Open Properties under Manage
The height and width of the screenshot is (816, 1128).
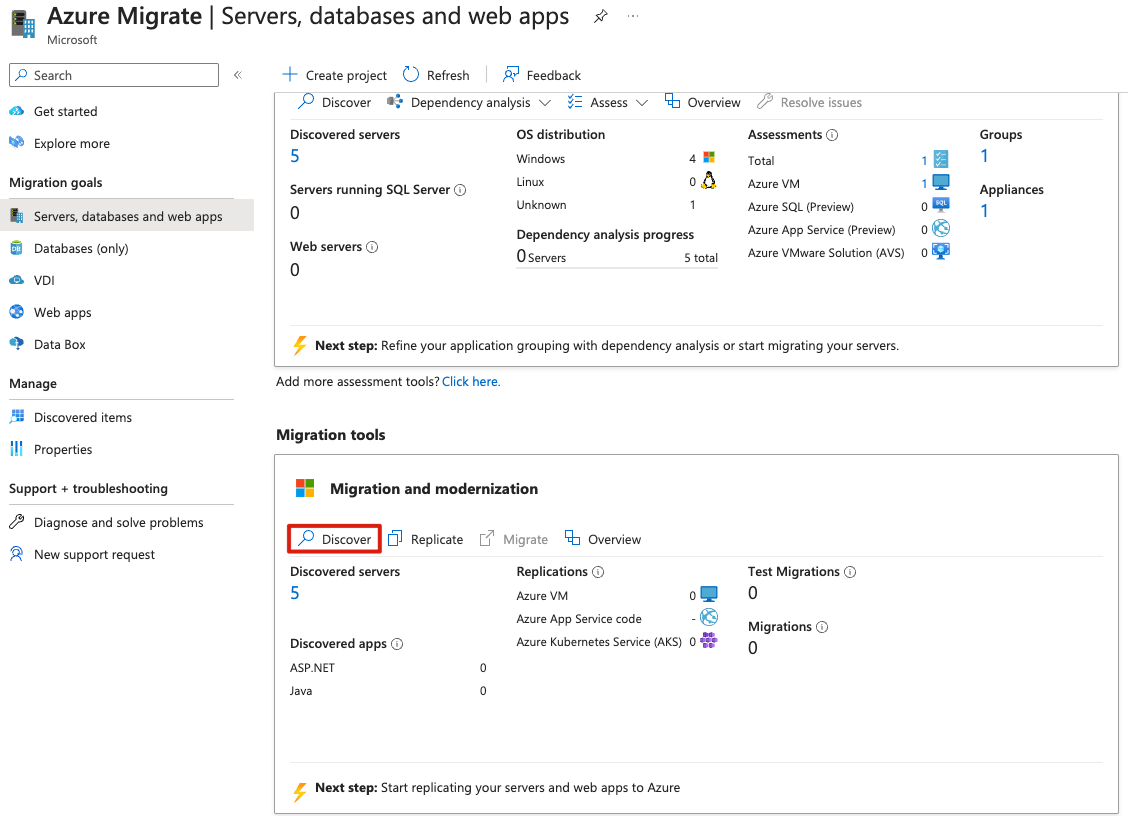(x=63, y=449)
